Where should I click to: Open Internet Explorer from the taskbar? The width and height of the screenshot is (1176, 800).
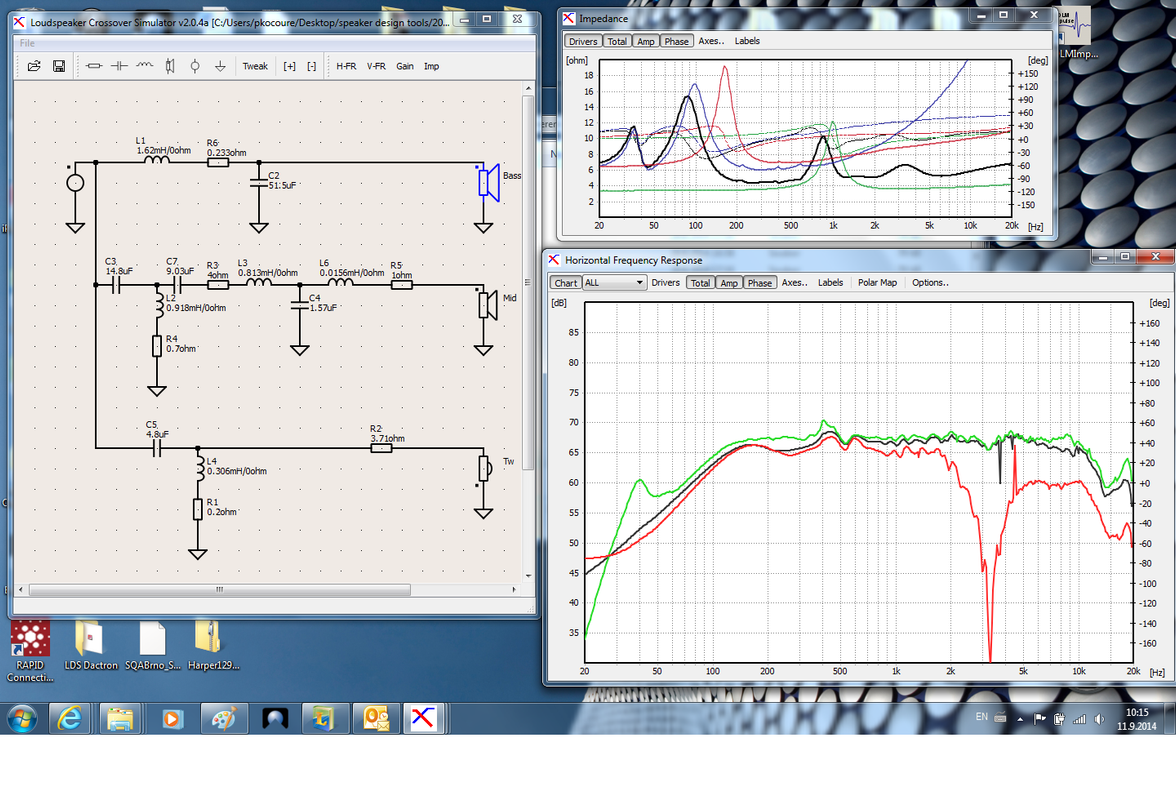point(70,718)
